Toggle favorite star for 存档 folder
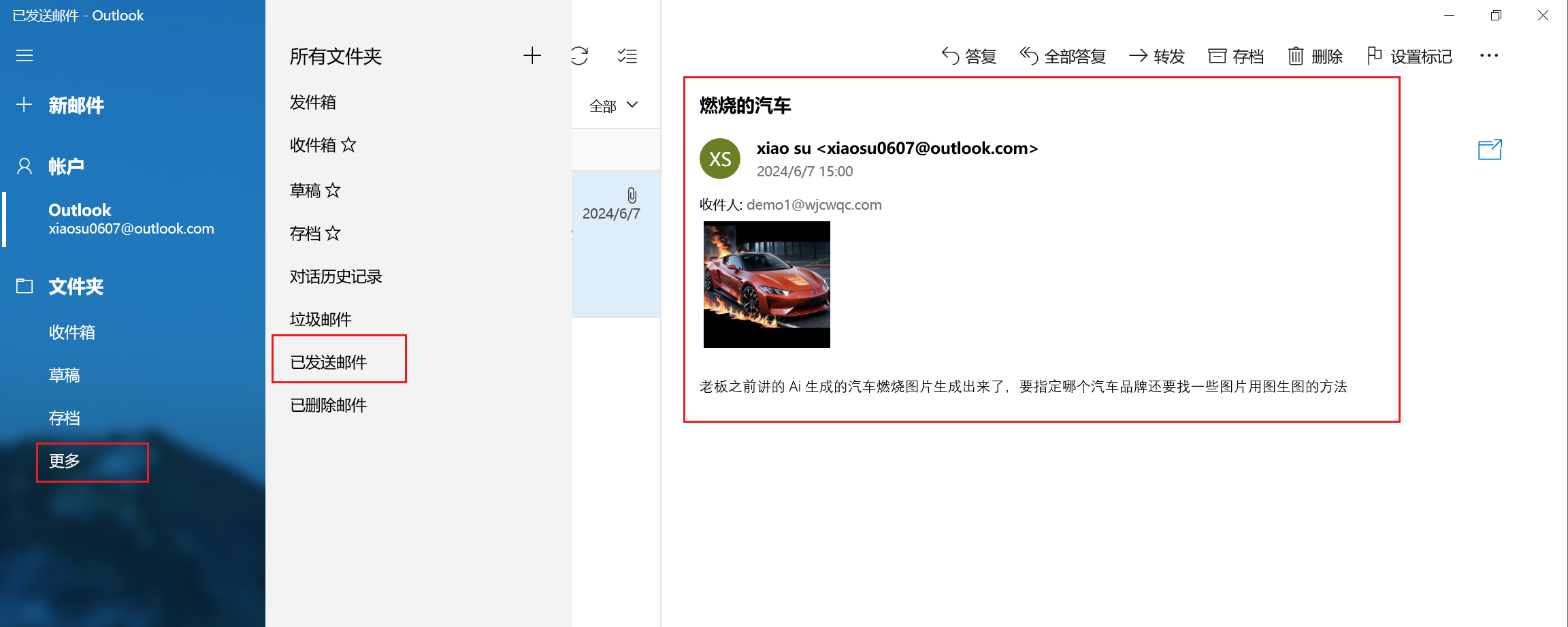The image size is (1568, 627). click(333, 234)
